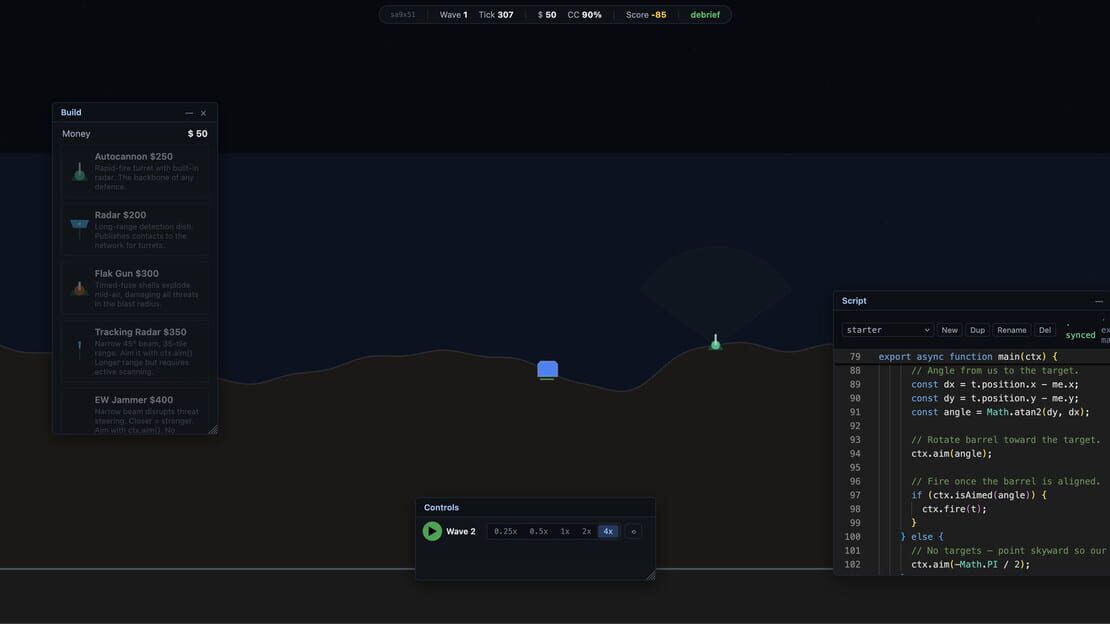
Task: Click the Build panel resize grip
Action: click(x=212, y=429)
